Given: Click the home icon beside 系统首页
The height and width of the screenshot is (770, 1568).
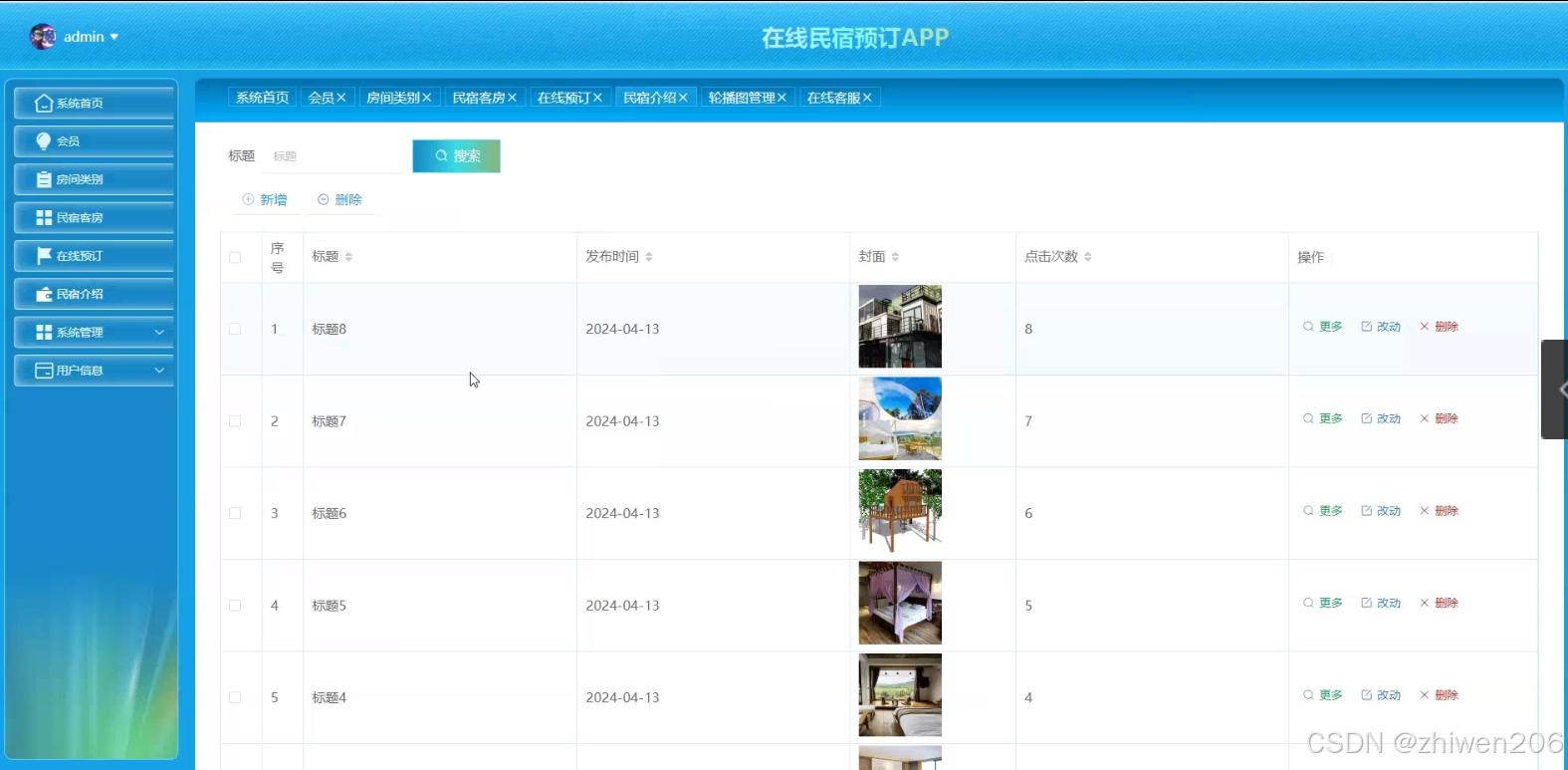Looking at the screenshot, I should [x=44, y=104].
